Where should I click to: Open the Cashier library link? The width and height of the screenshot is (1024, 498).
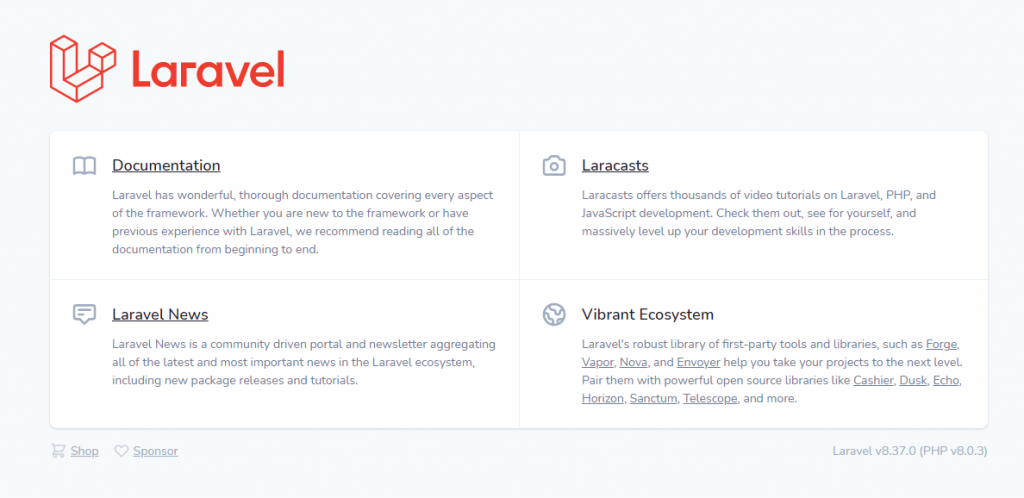coord(873,381)
